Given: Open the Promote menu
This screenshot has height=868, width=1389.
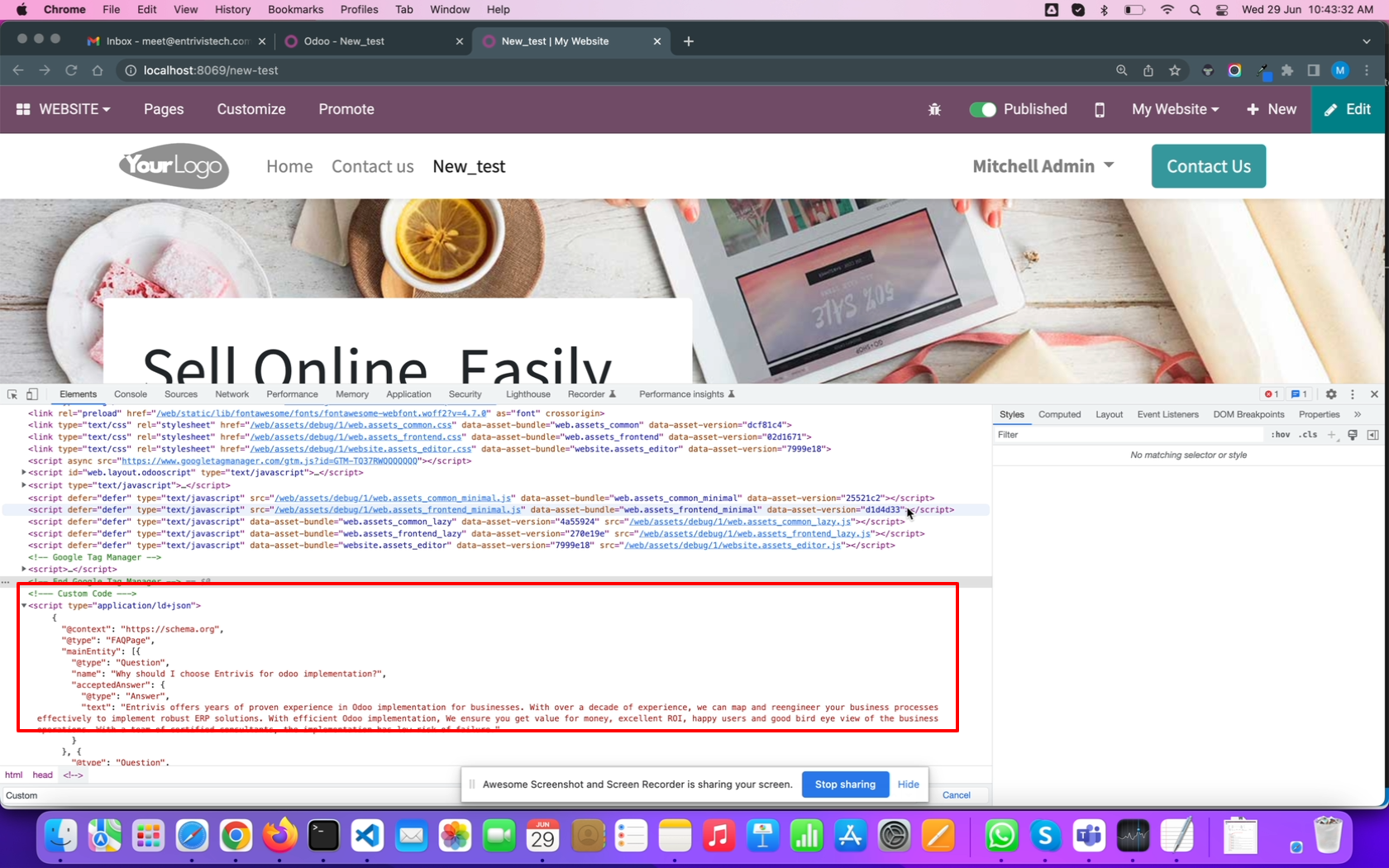Looking at the screenshot, I should coord(346,109).
